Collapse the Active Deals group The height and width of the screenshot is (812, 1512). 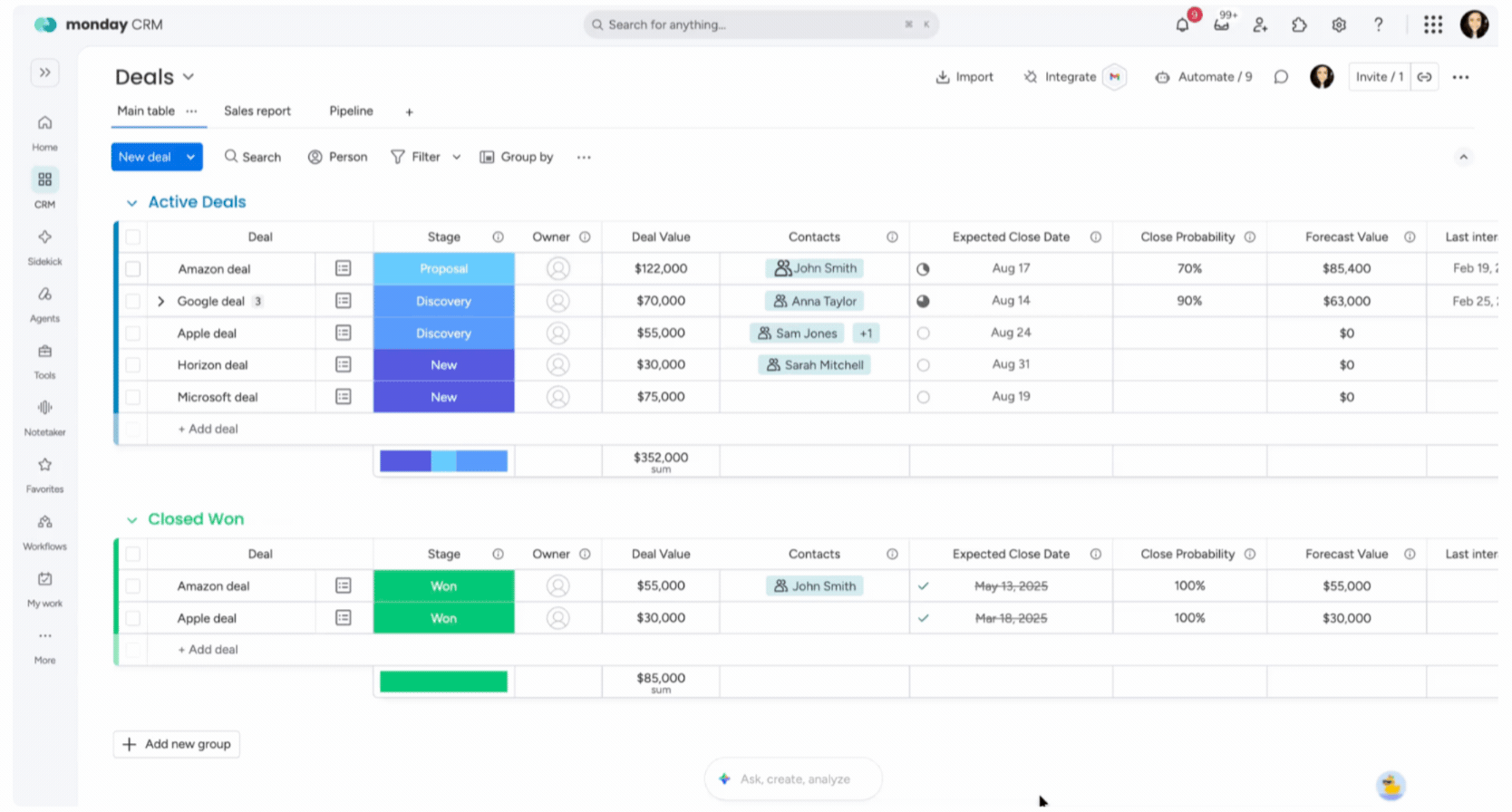click(132, 203)
